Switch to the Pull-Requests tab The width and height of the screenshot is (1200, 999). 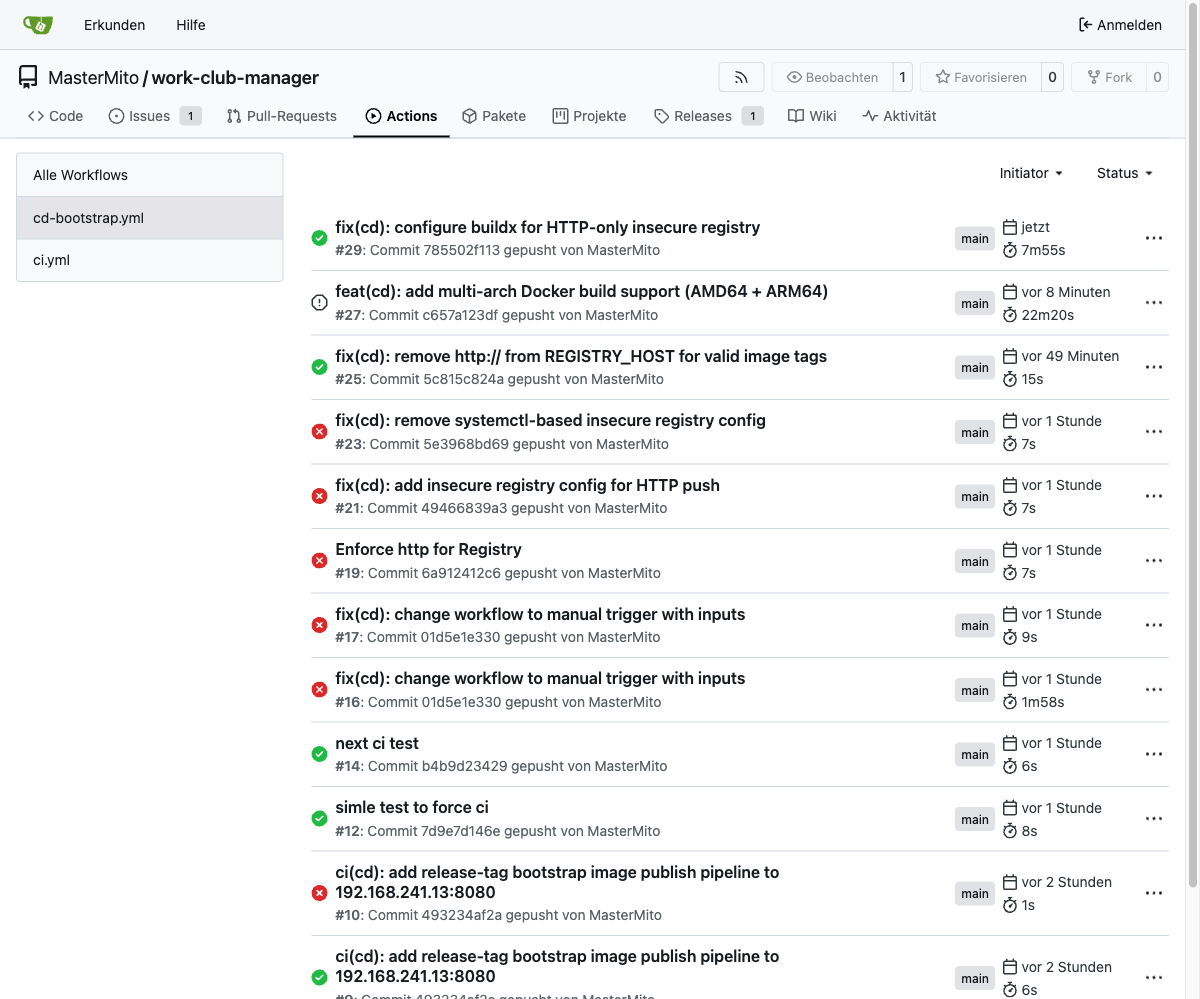click(x=281, y=116)
